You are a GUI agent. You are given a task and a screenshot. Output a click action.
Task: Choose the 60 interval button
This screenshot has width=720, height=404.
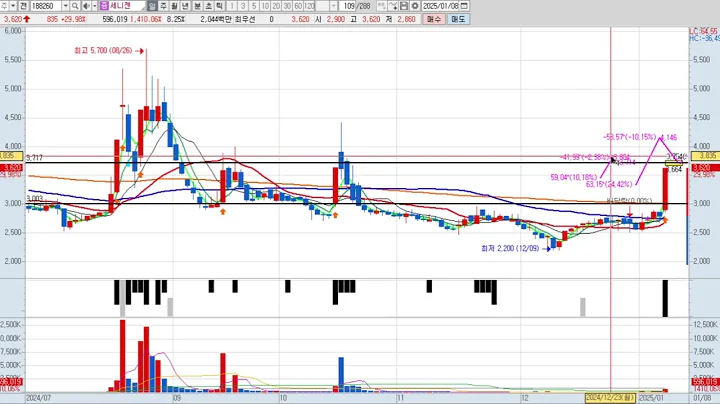298,6
